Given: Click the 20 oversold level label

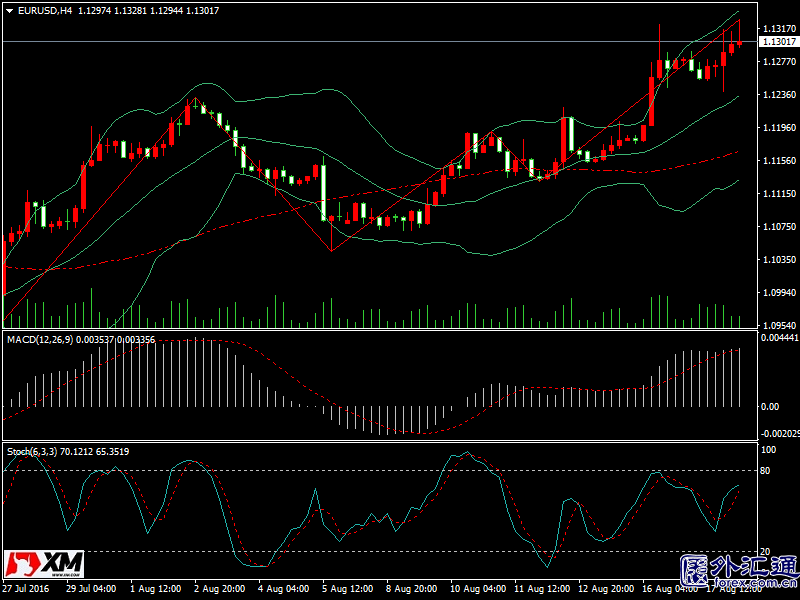Looking at the screenshot, I should tap(765, 552).
